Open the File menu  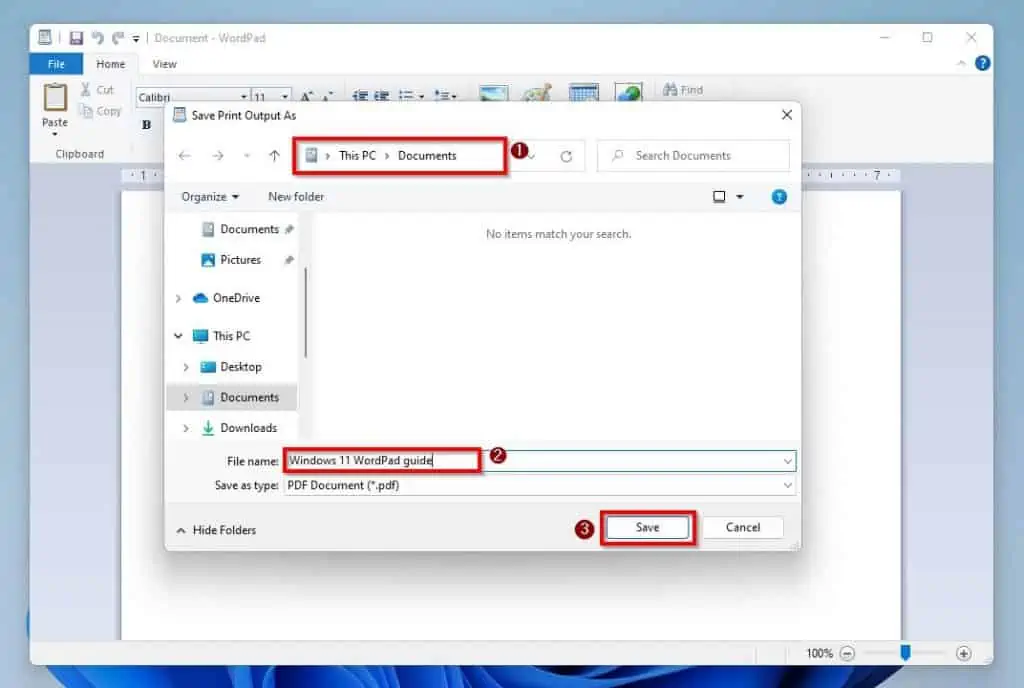click(x=55, y=63)
